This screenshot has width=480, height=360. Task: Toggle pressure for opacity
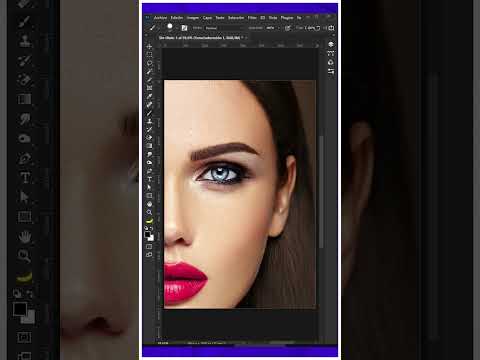pyautogui.click(x=288, y=28)
